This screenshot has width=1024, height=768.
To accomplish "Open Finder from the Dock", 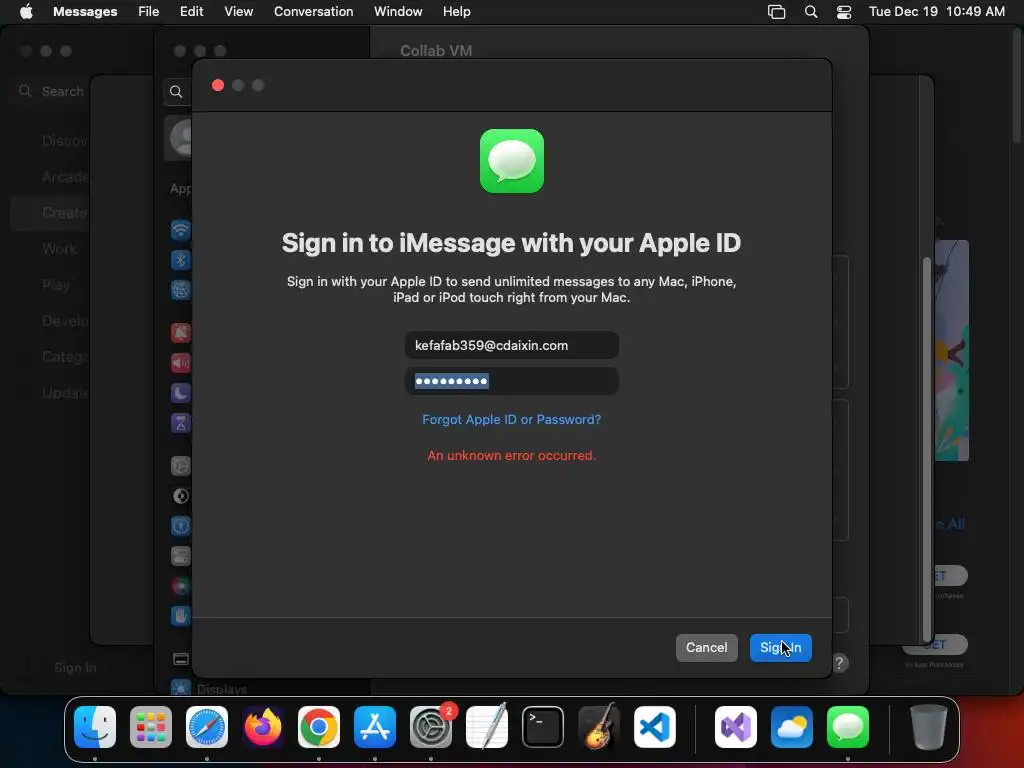I will tap(95, 726).
